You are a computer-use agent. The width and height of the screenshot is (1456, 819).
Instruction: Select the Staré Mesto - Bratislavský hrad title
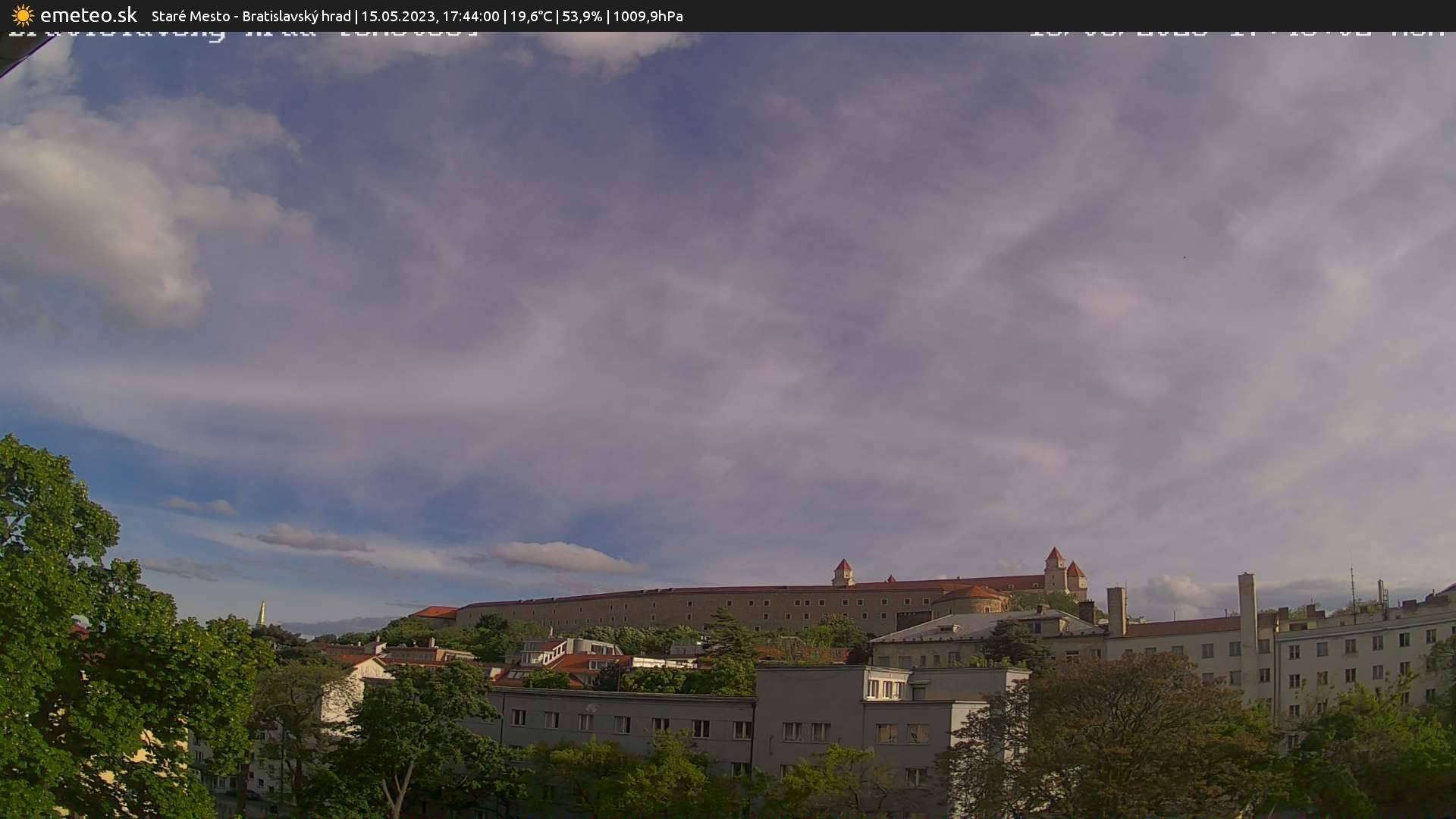click(x=250, y=16)
